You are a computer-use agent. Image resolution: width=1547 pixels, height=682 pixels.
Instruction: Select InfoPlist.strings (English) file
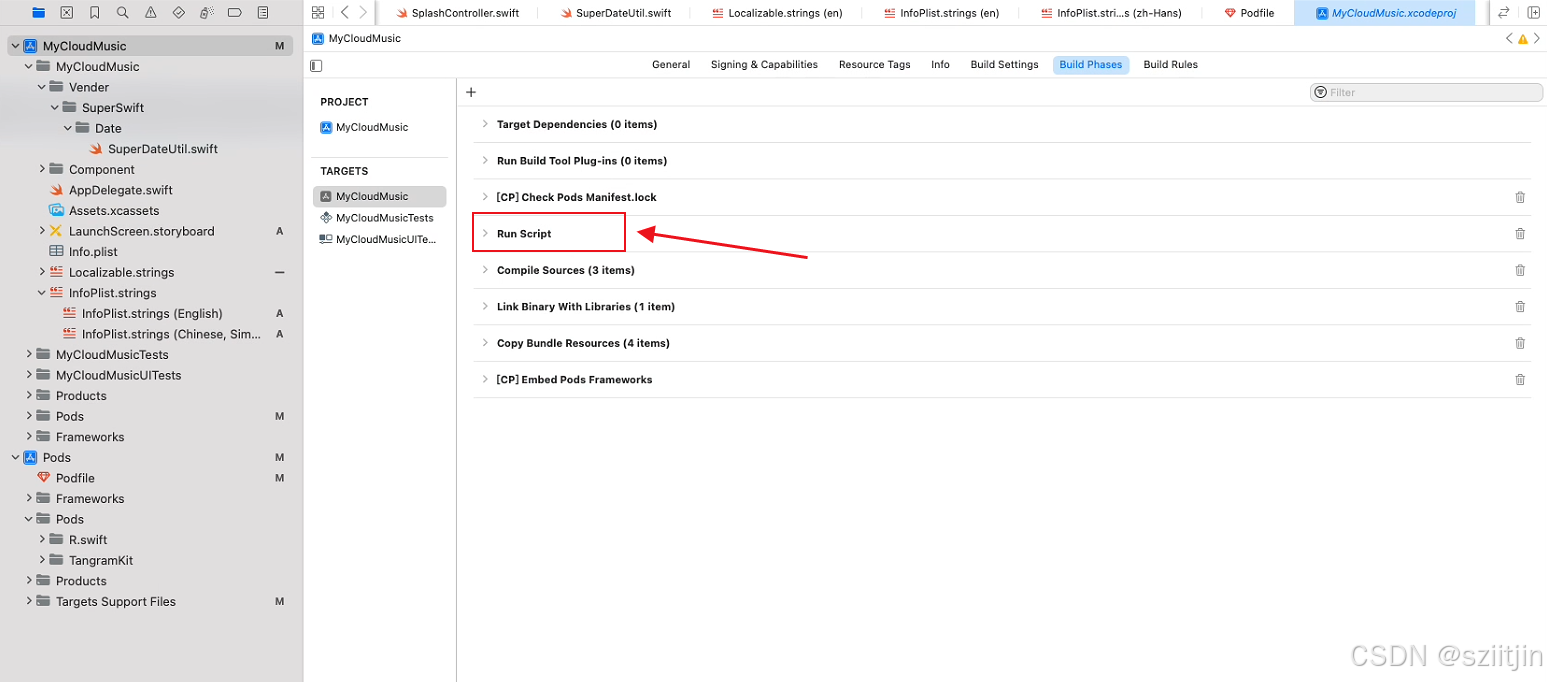(152, 313)
